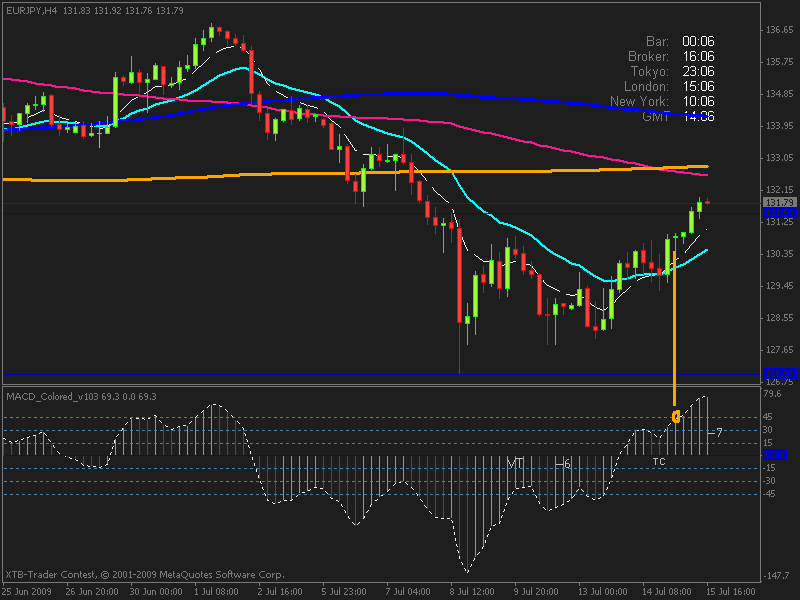Viewport: 800px width, 600px height.
Task: Click the Tokyo: 23:06 clock entry
Action: [x=672, y=71]
